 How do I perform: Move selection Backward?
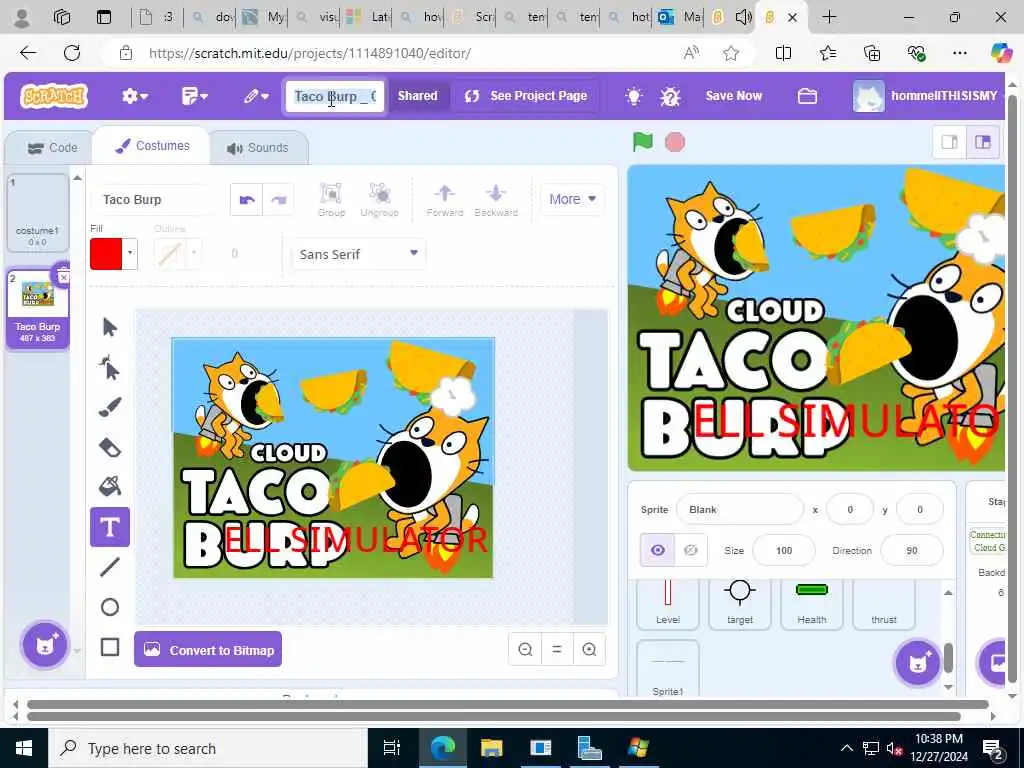(496, 200)
